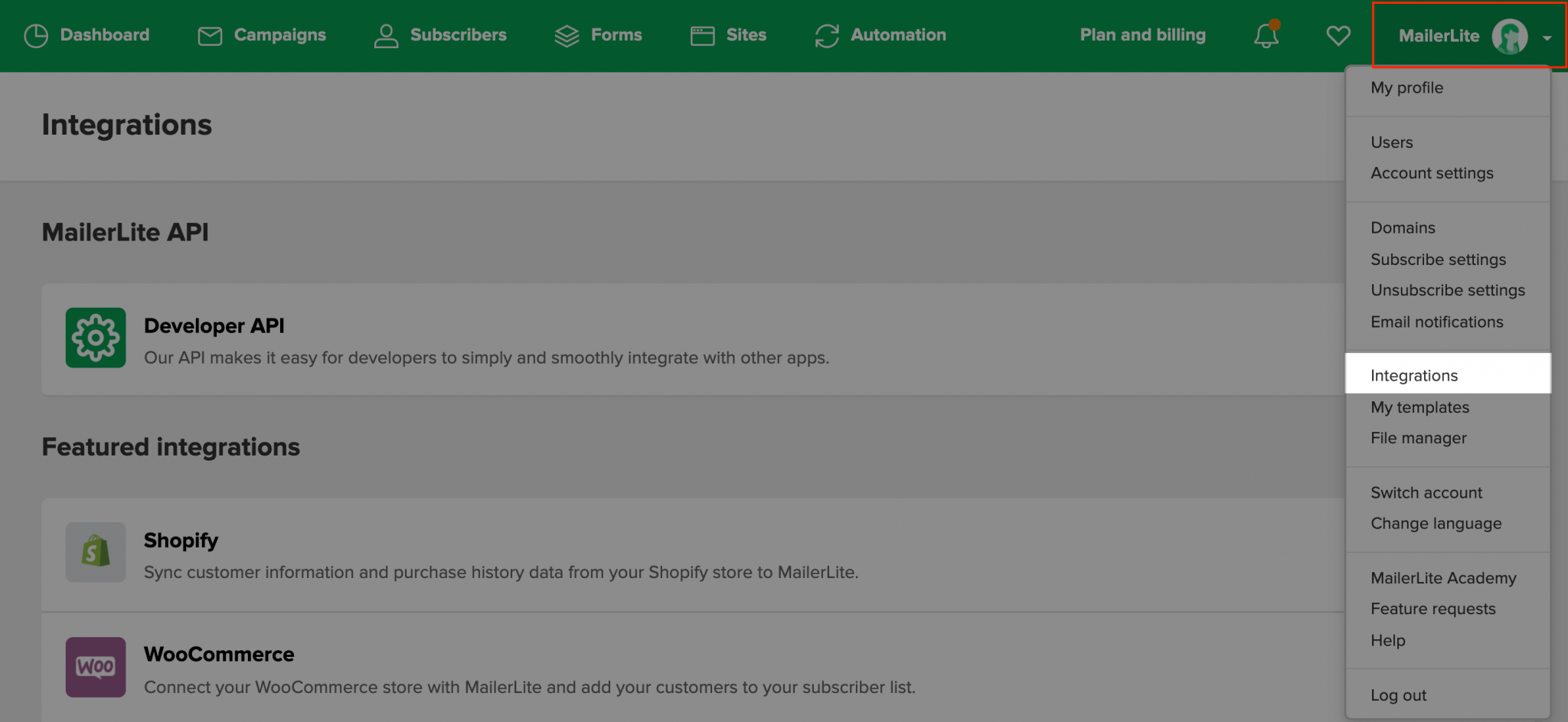This screenshot has height=722, width=1568.
Task: Click the MailerLite account name
Action: (x=1439, y=36)
